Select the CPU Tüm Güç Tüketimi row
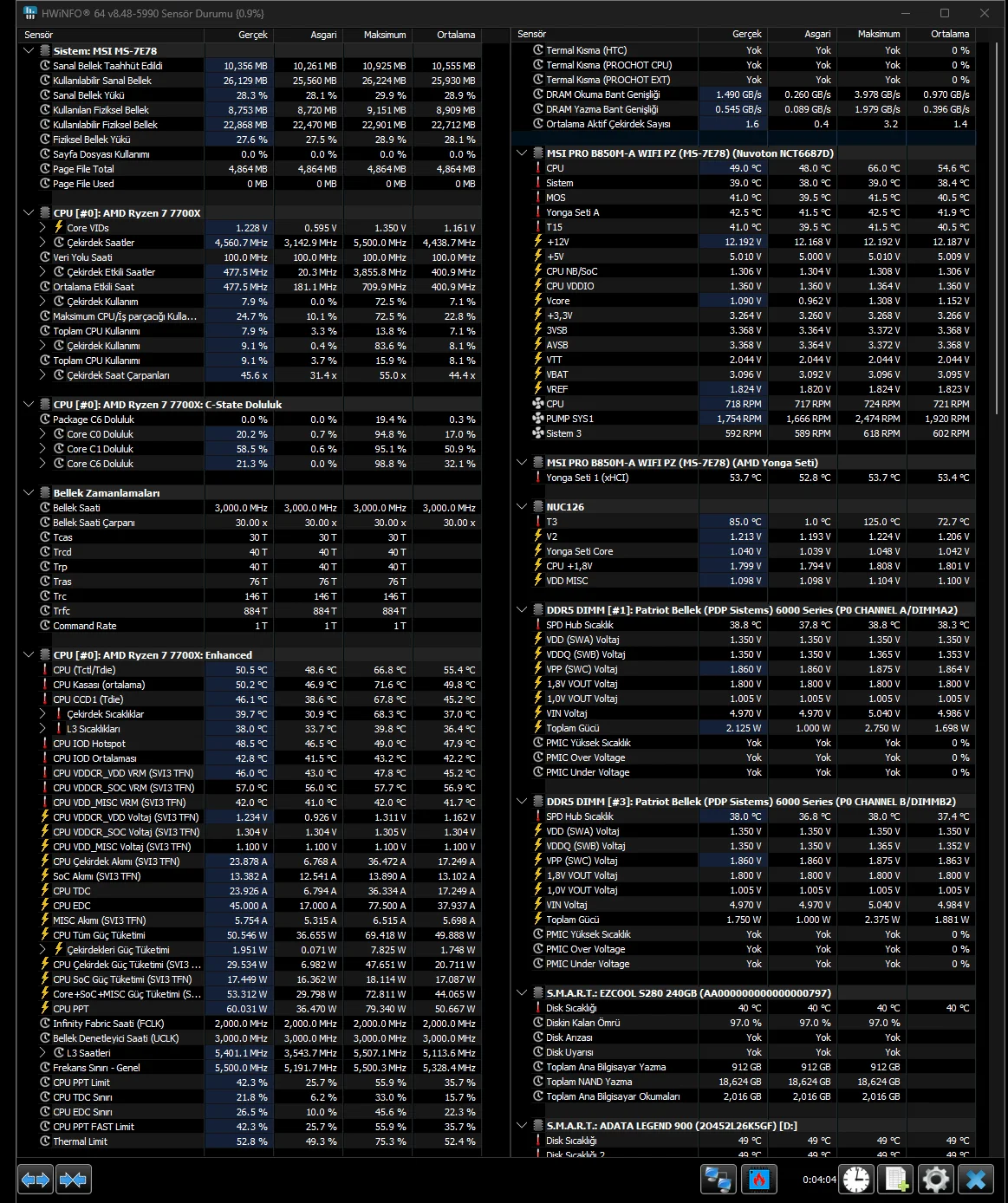 click(x=251, y=935)
